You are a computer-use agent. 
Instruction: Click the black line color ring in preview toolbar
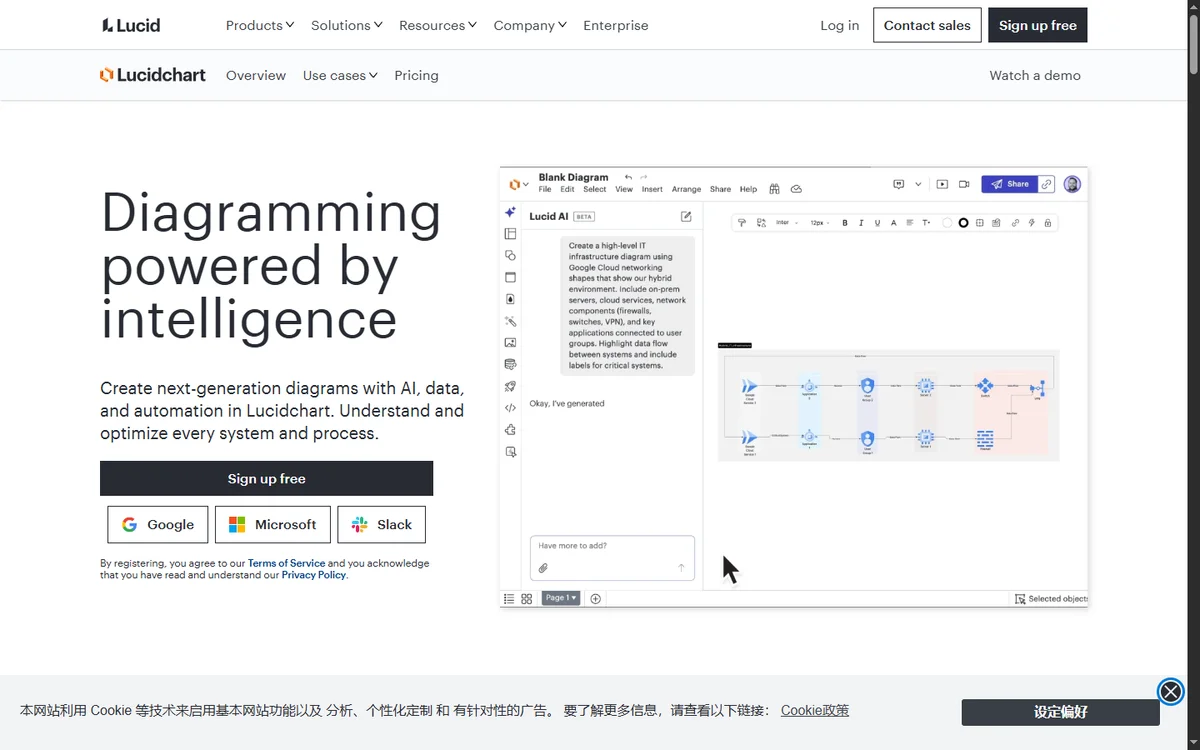click(963, 223)
